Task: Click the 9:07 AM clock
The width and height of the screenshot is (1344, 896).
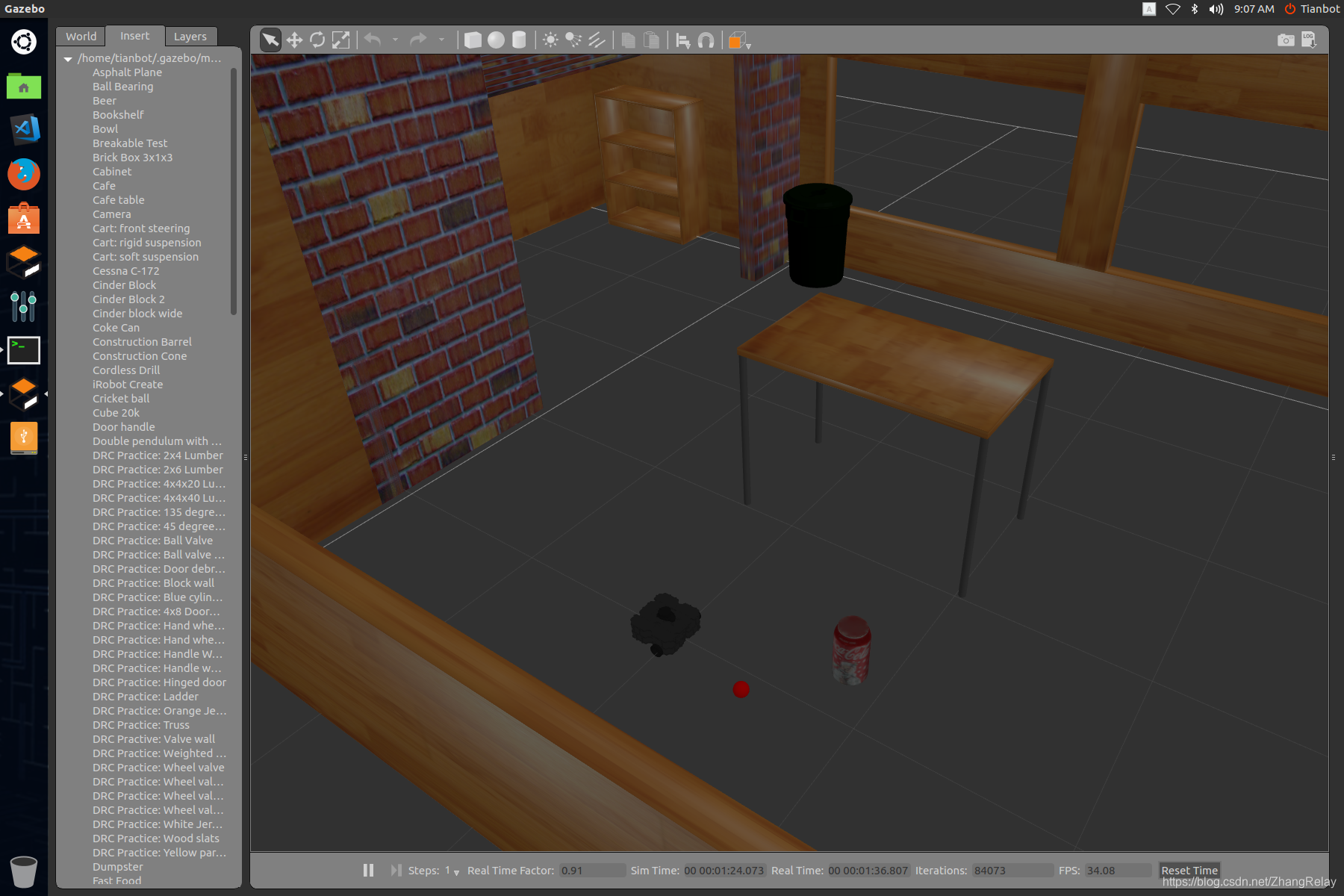Action: pos(1254,9)
